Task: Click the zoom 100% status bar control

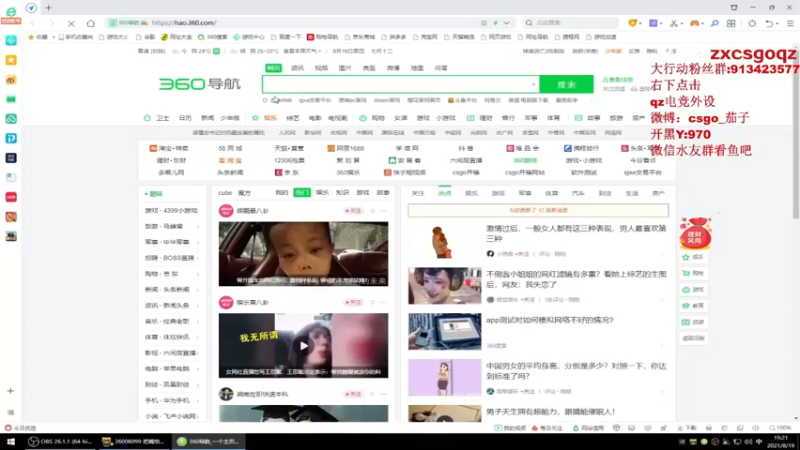Action: click(x=780, y=428)
